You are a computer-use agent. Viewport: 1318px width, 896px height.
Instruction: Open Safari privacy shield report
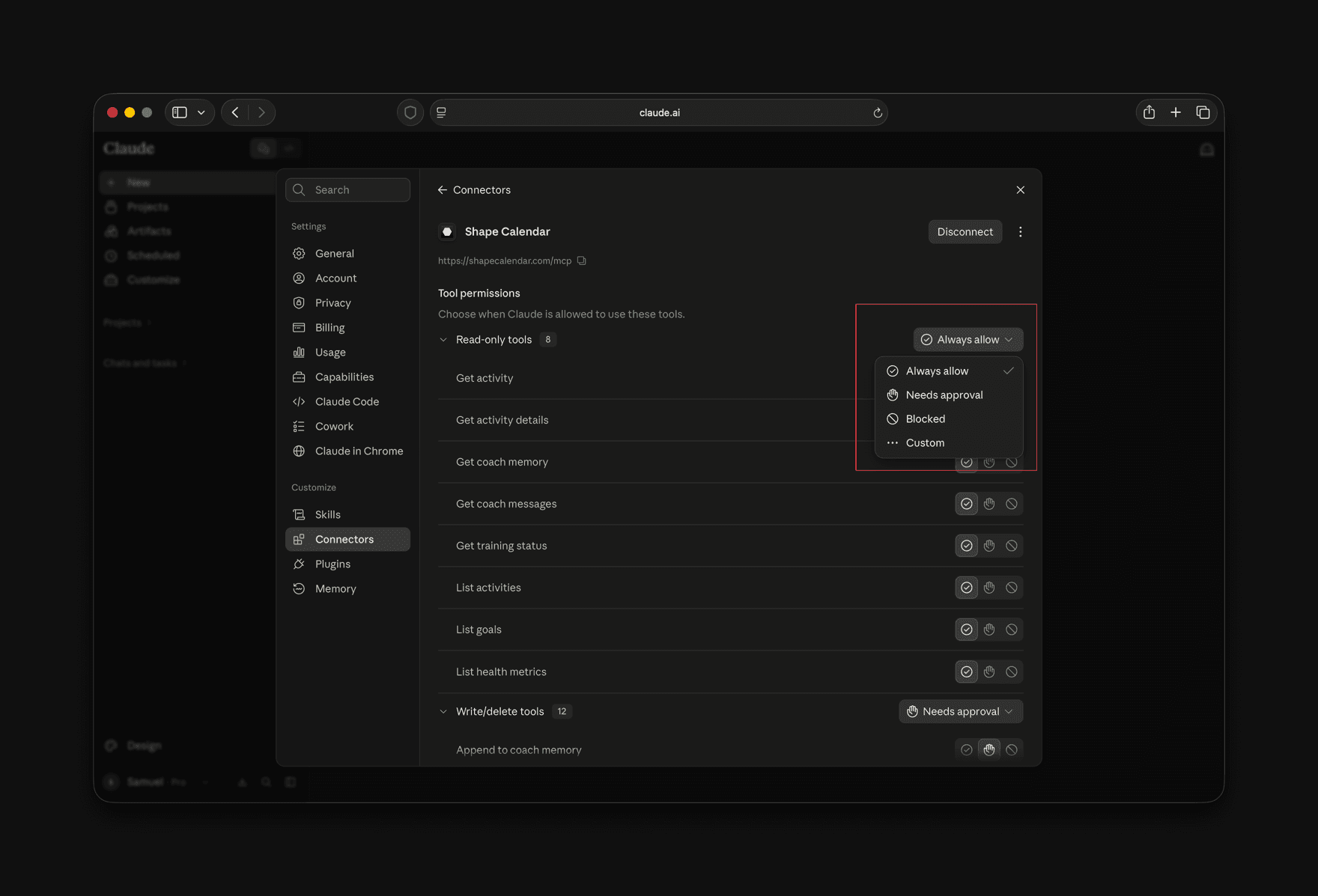[x=410, y=112]
